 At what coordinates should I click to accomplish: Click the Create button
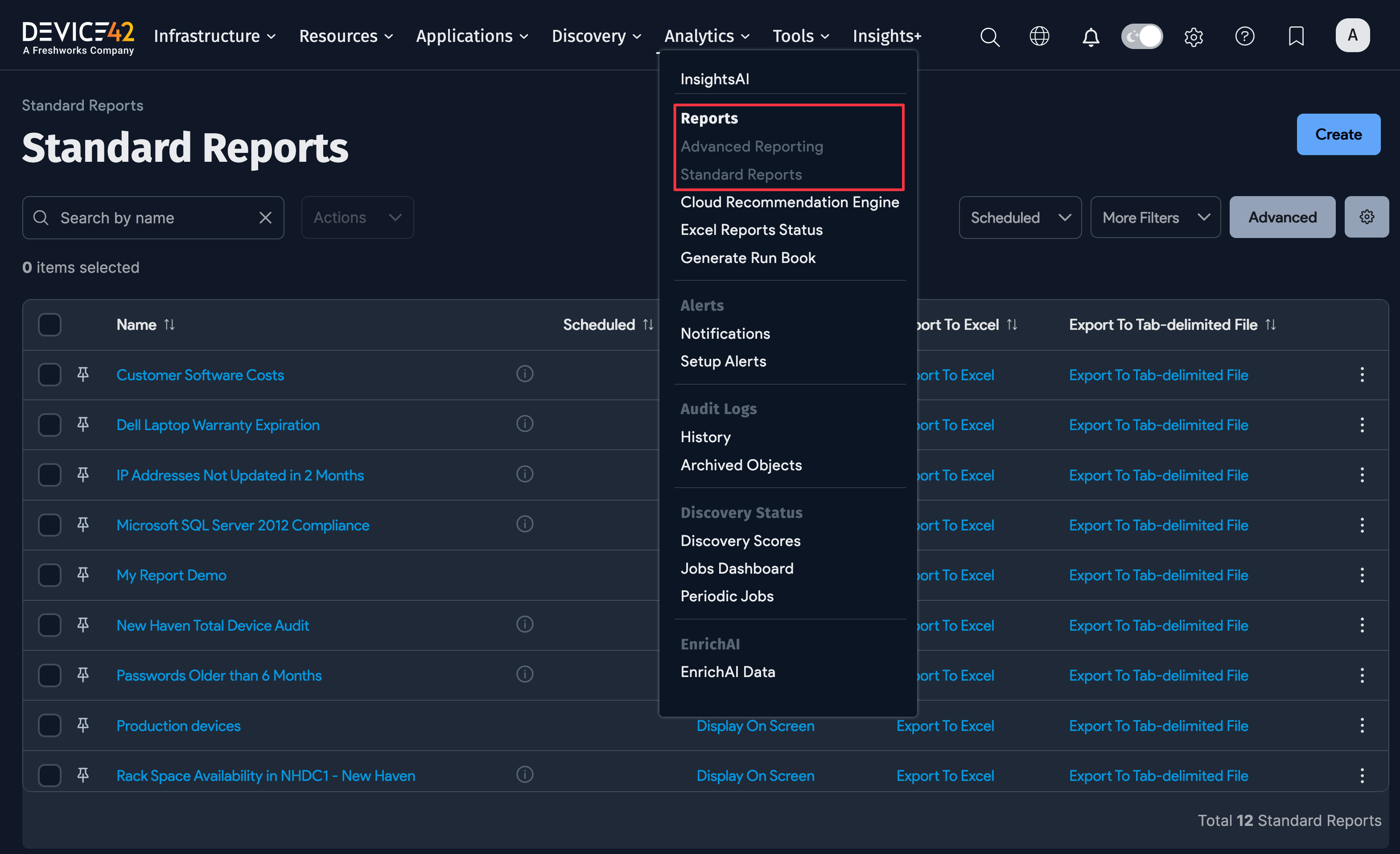coord(1338,135)
